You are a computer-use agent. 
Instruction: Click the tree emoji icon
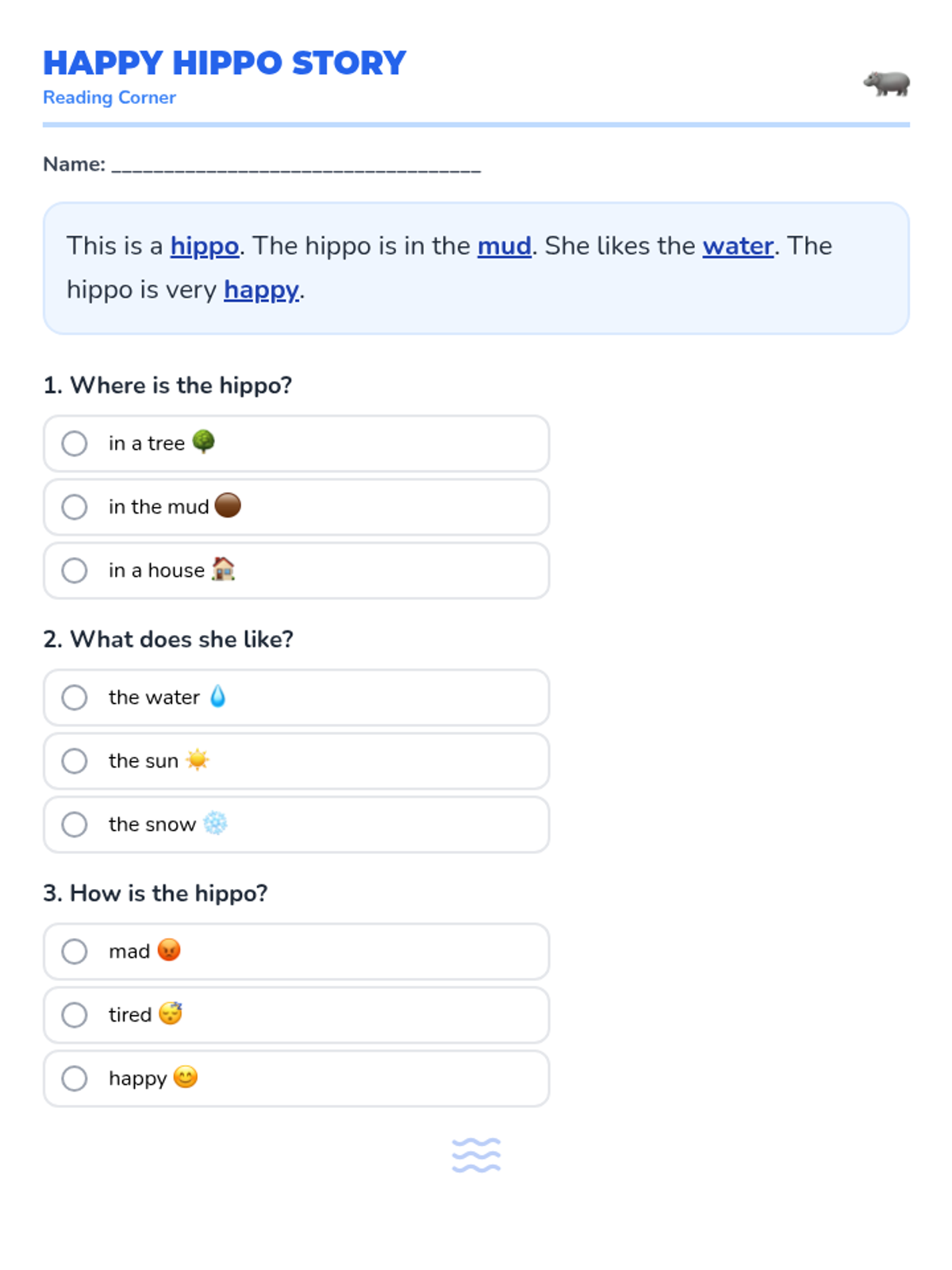coord(204,441)
